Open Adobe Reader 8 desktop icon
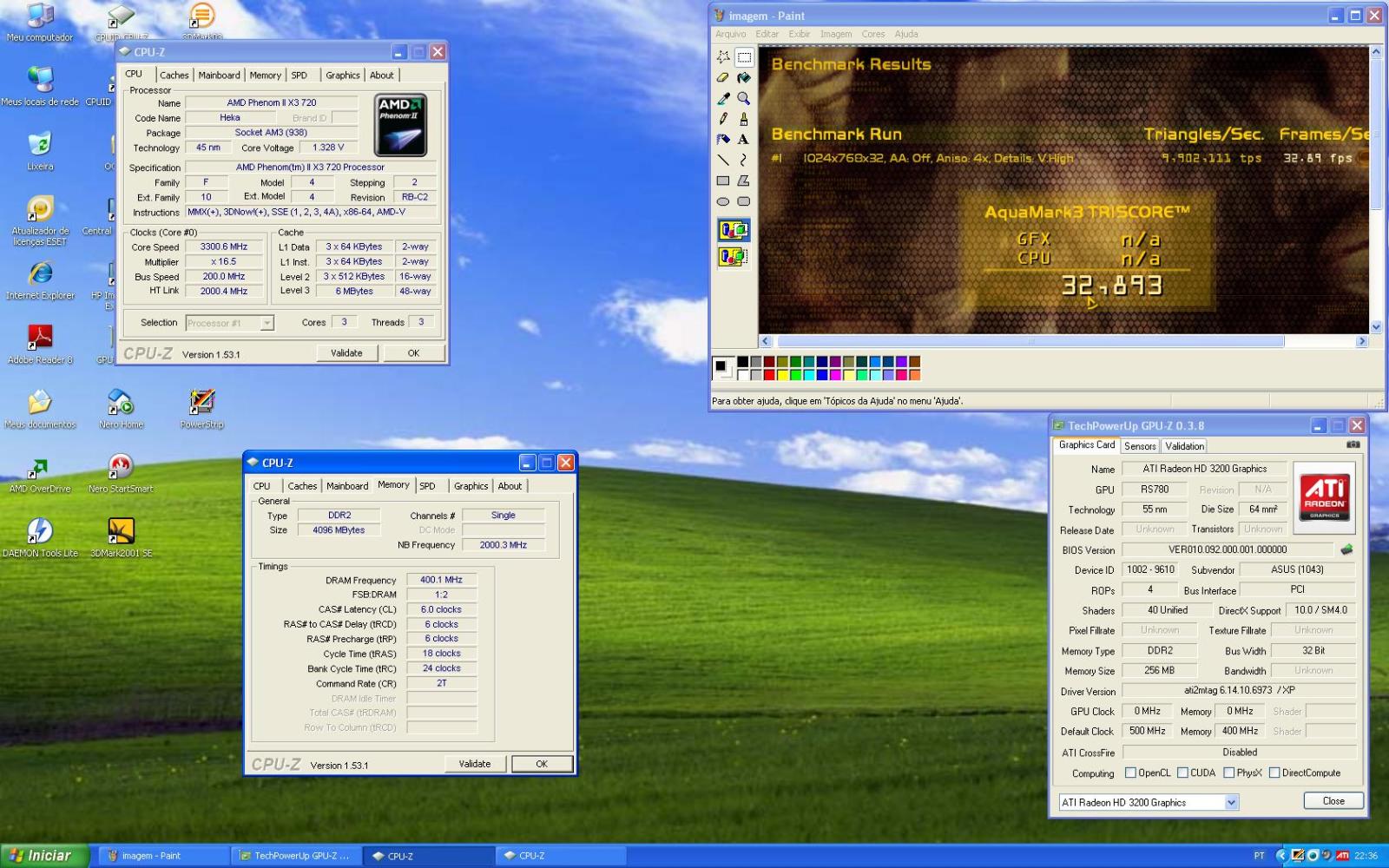 tap(40, 345)
